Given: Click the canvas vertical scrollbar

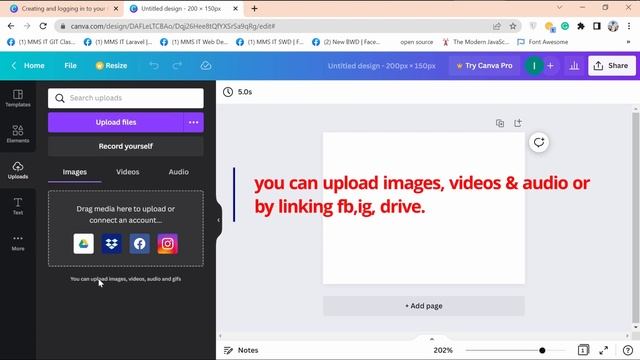Looking at the screenshot, I should tap(635, 216).
